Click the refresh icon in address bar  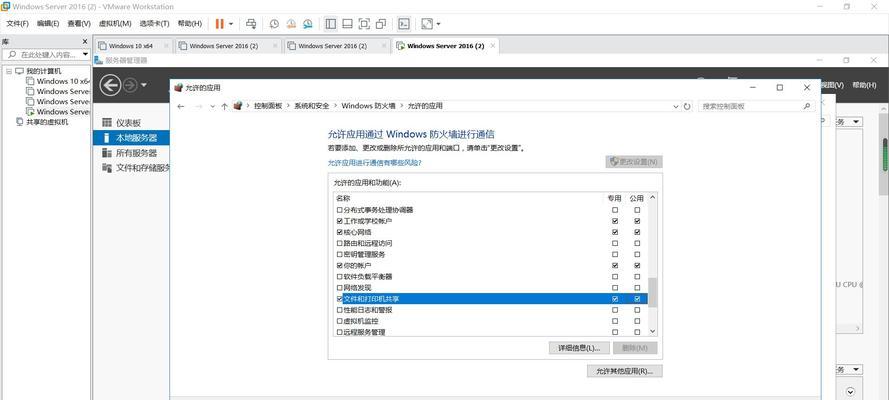pyautogui.click(x=687, y=106)
